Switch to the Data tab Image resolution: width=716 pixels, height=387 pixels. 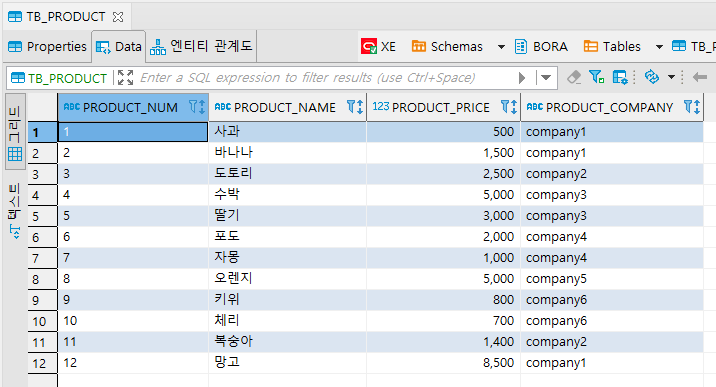[119, 47]
